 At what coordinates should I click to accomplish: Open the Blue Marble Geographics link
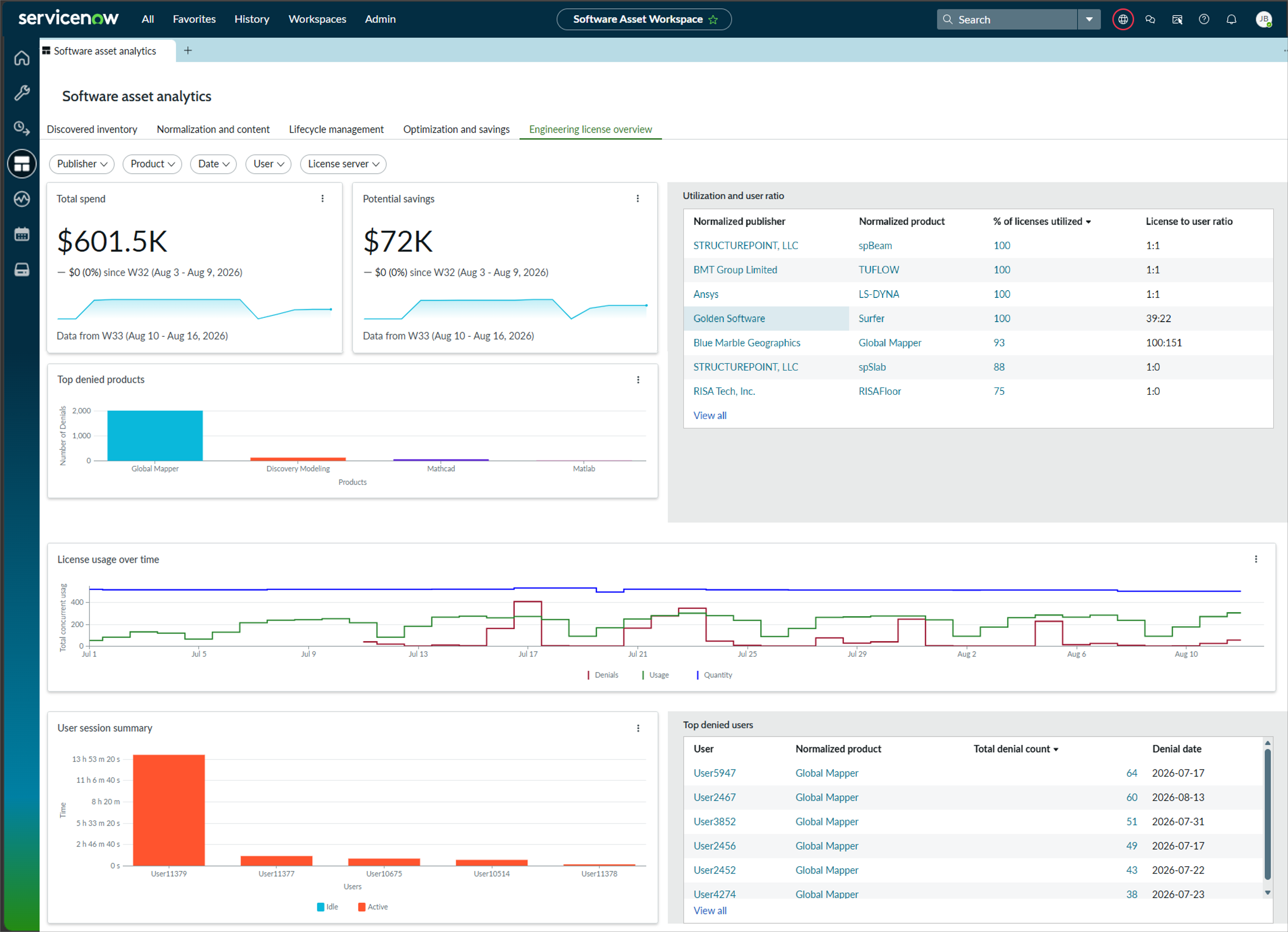[746, 342]
